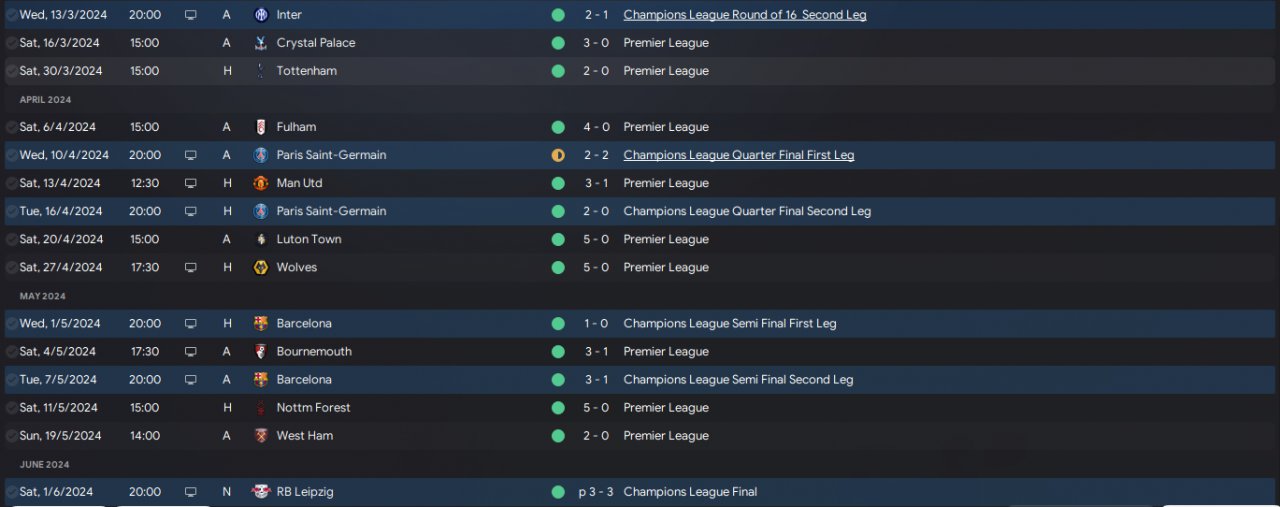Click the TV broadcast icon for Inter match

(x=191, y=15)
